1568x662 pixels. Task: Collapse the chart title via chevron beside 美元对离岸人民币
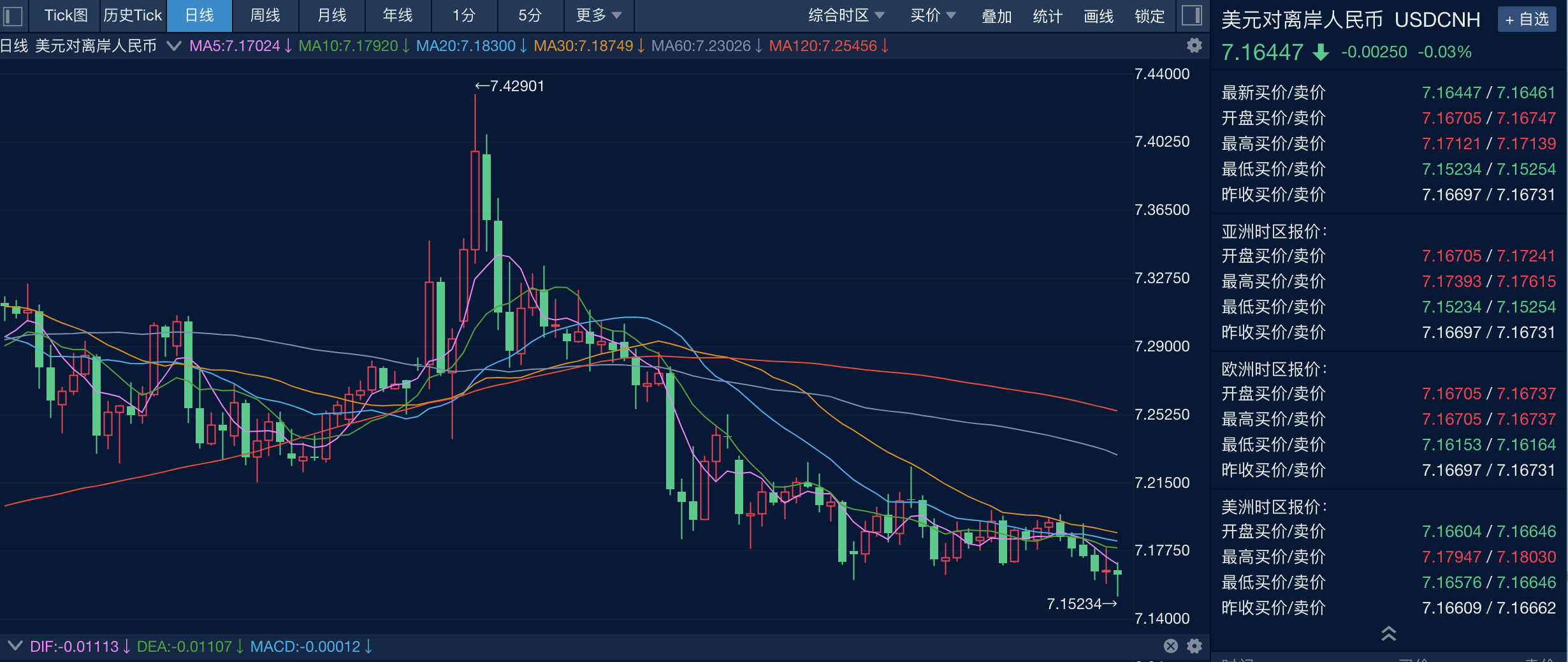(173, 45)
